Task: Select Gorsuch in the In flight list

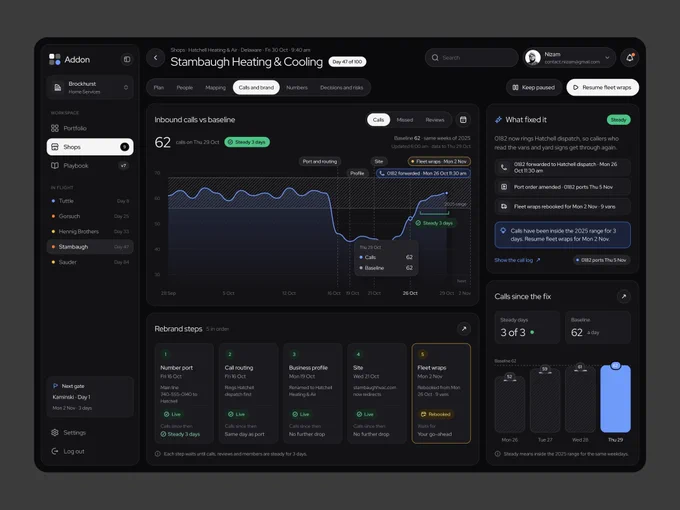Action: click(90, 216)
